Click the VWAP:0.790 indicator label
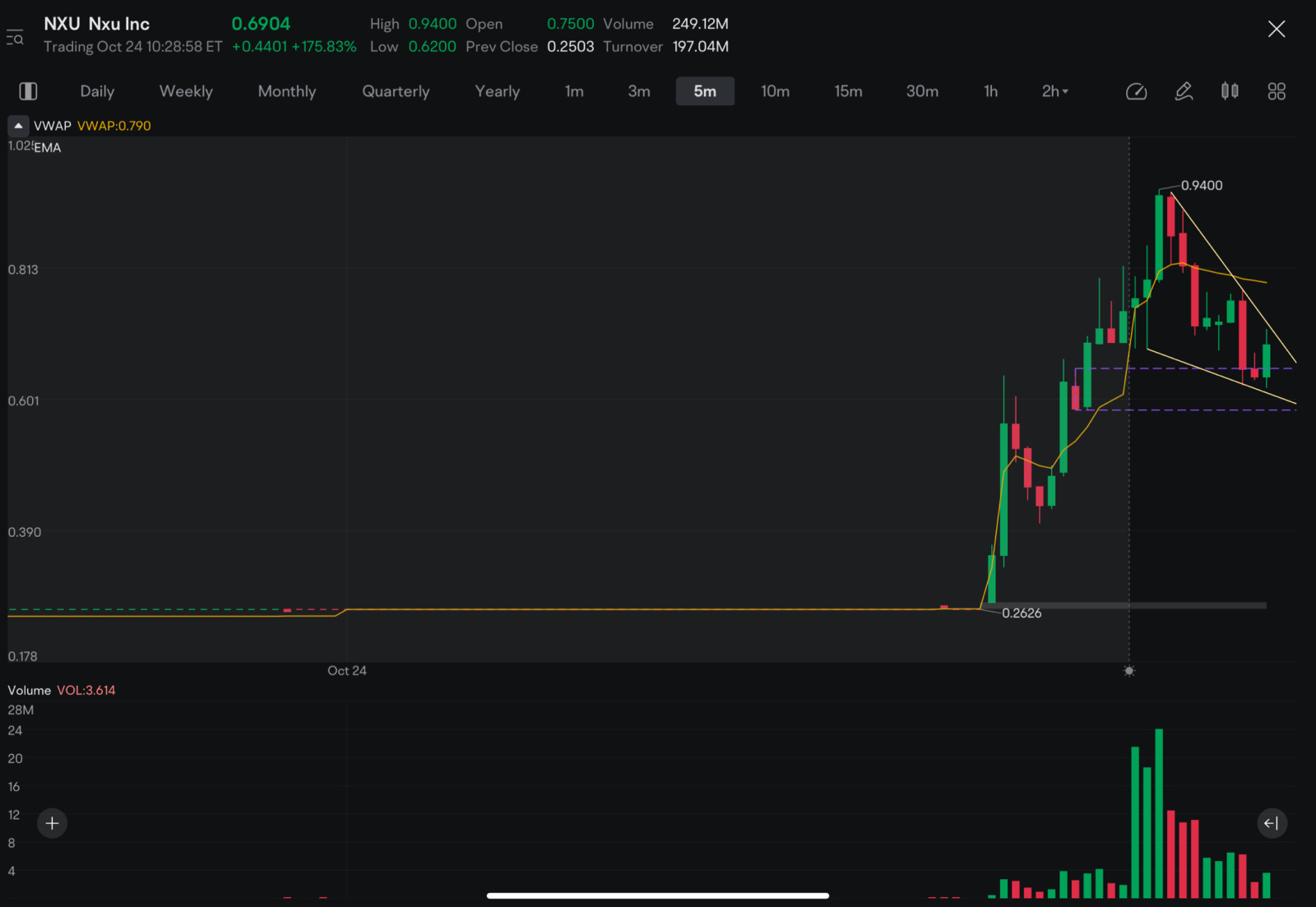Image resolution: width=1316 pixels, height=907 pixels. (x=114, y=126)
